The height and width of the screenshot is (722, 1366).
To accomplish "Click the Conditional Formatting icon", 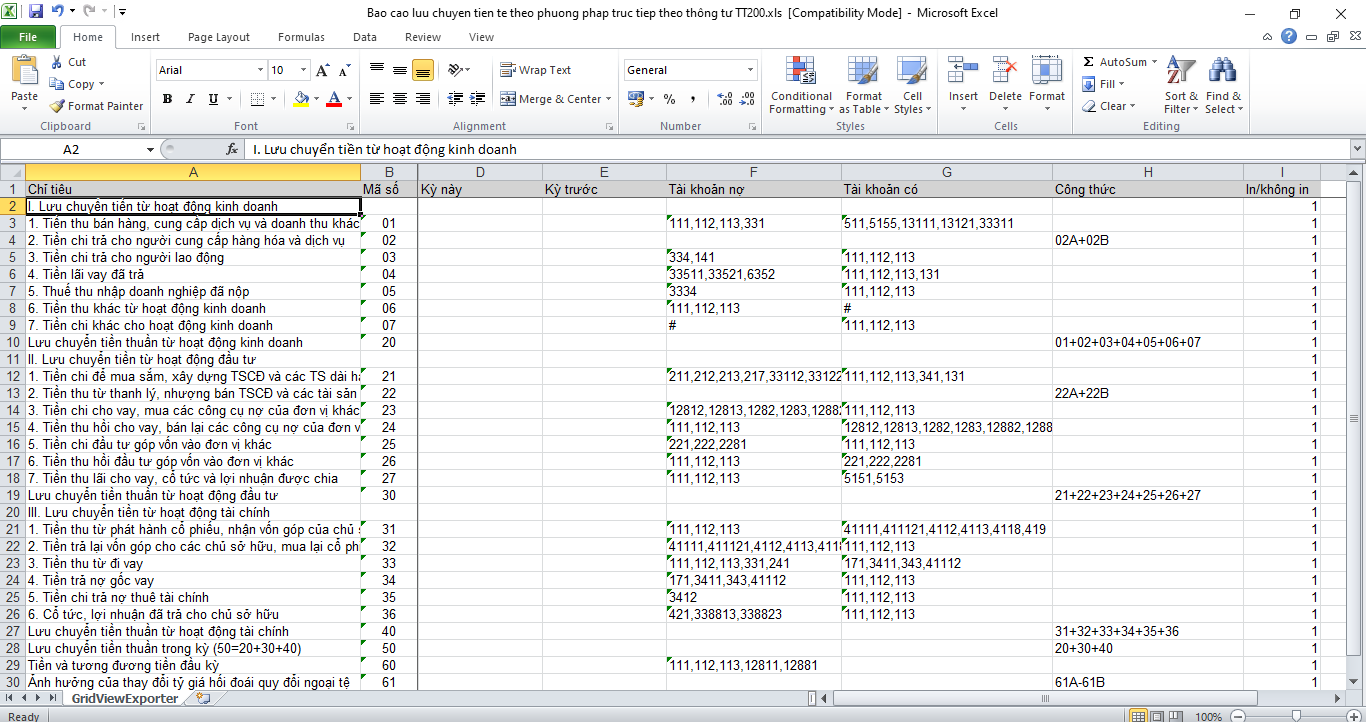I will coord(800,72).
